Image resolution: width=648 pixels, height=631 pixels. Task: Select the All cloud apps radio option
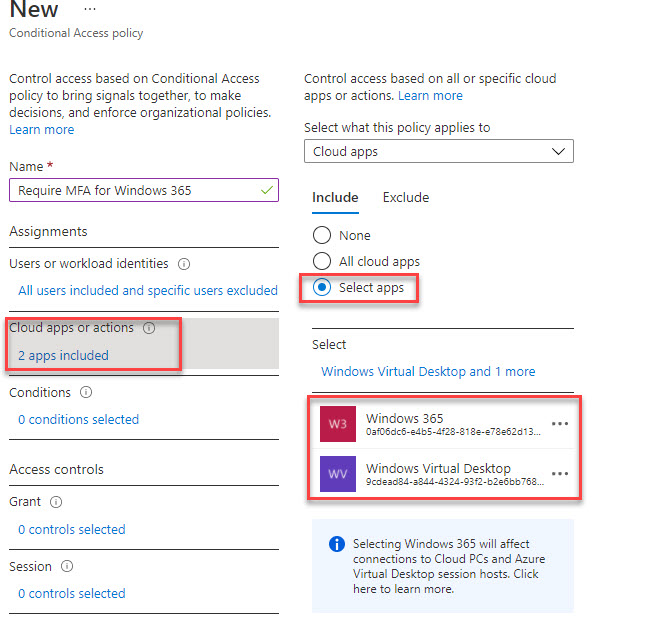coord(322,261)
